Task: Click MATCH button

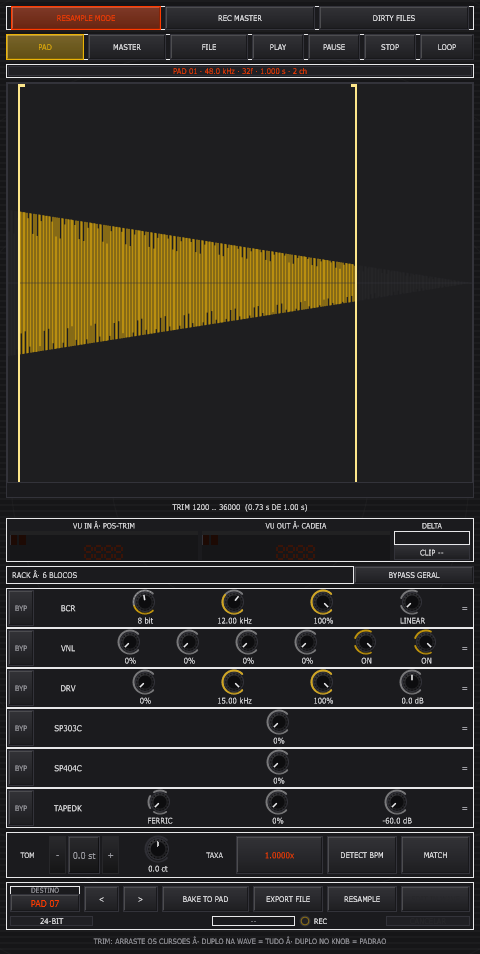Action: 436,855
